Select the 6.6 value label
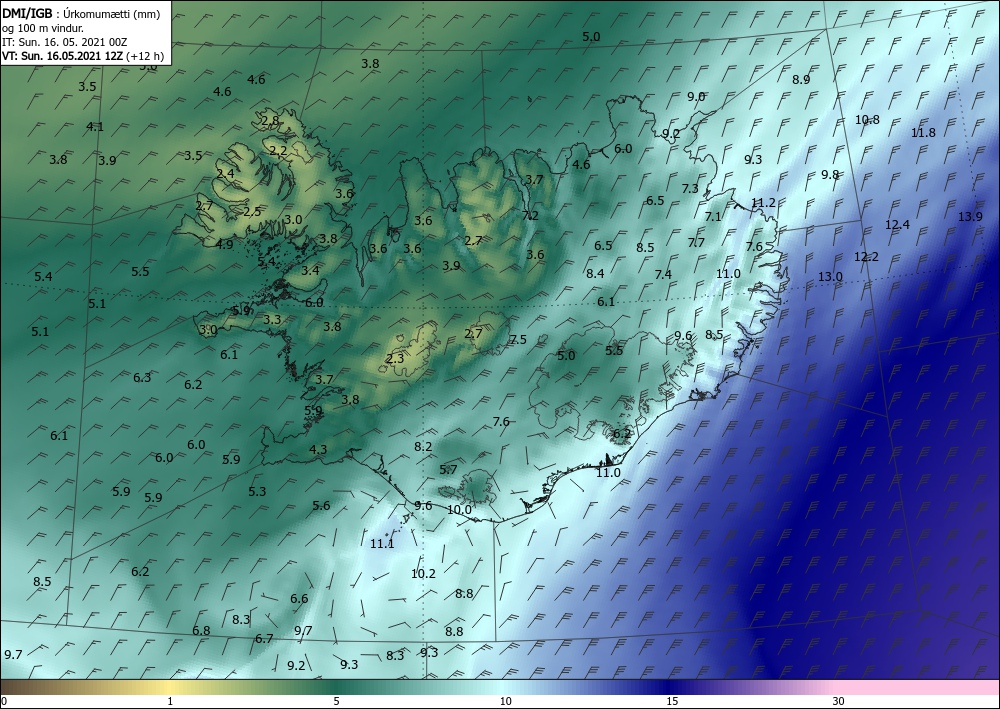The image size is (1000, 709). (x=299, y=599)
